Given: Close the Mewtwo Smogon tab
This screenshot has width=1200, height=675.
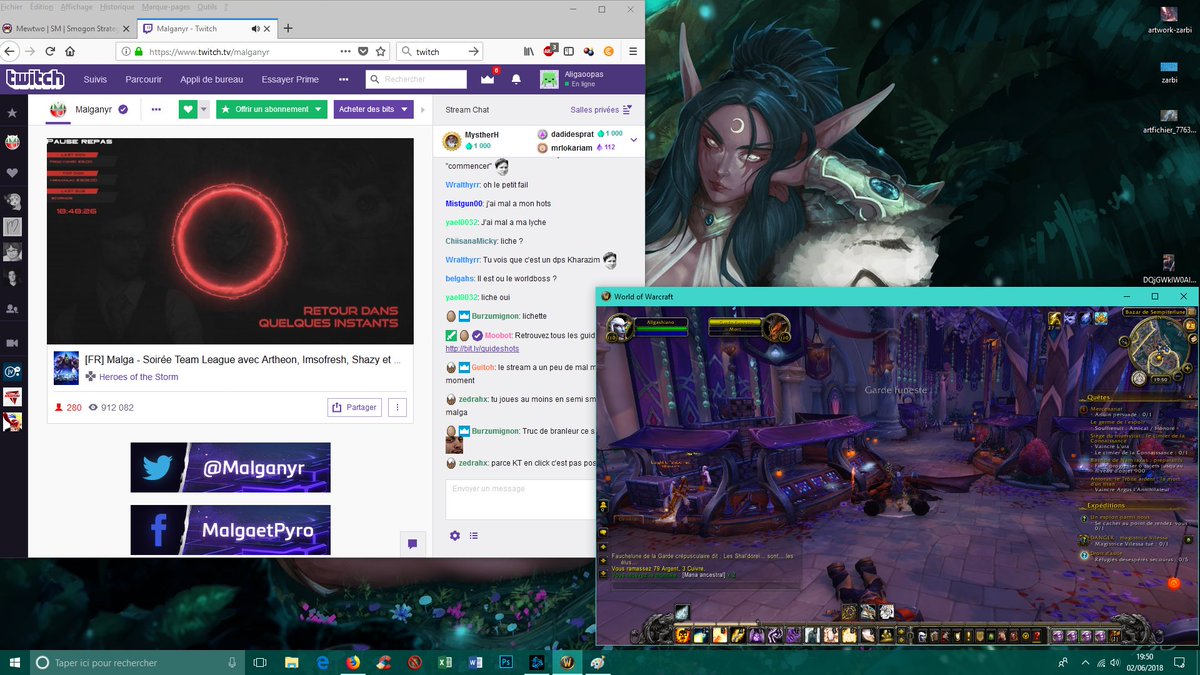Looking at the screenshot, I should (125, 28).
